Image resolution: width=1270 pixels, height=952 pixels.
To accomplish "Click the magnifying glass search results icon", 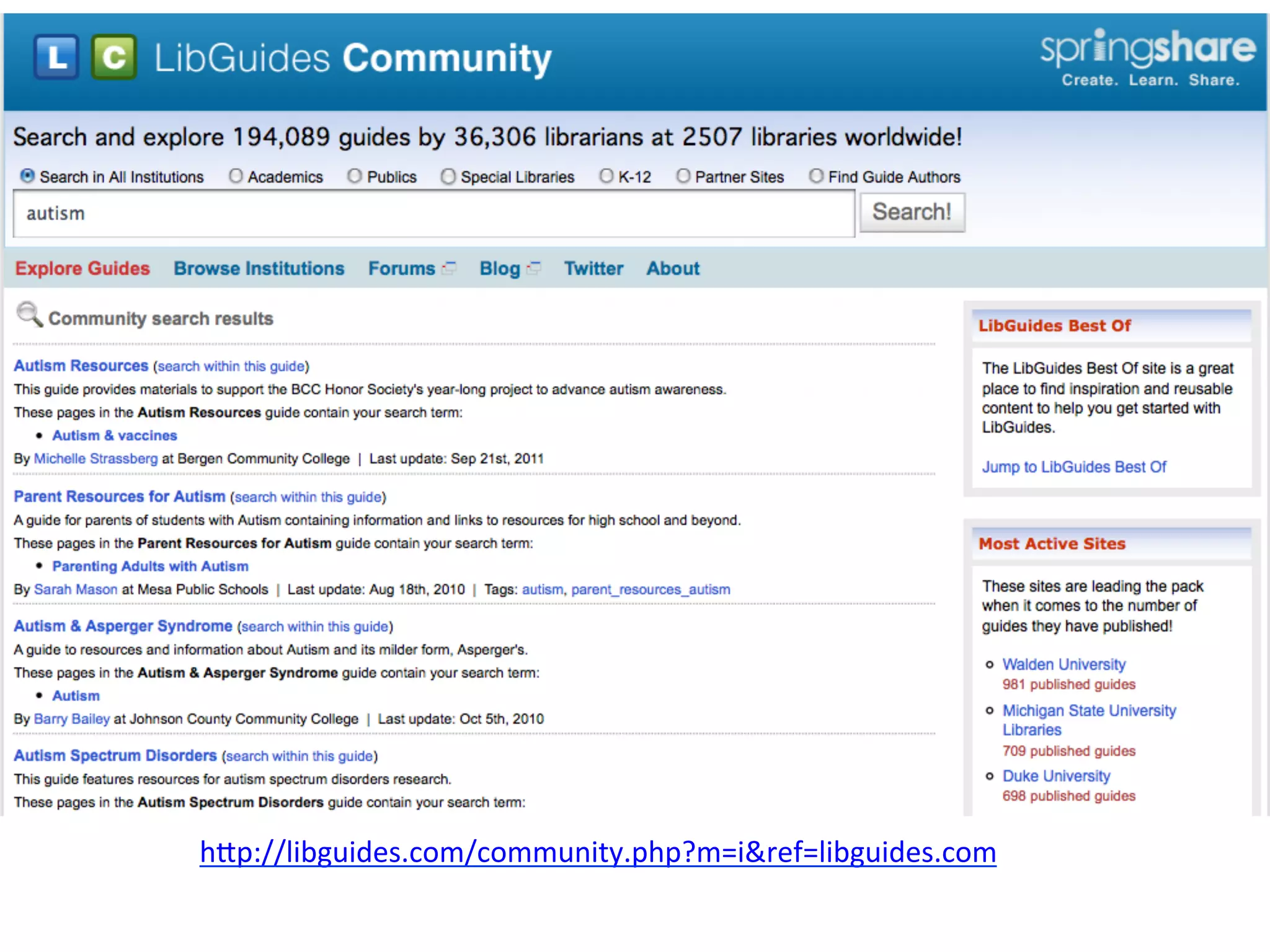I will pyautogui.click(x=29, y=314).
